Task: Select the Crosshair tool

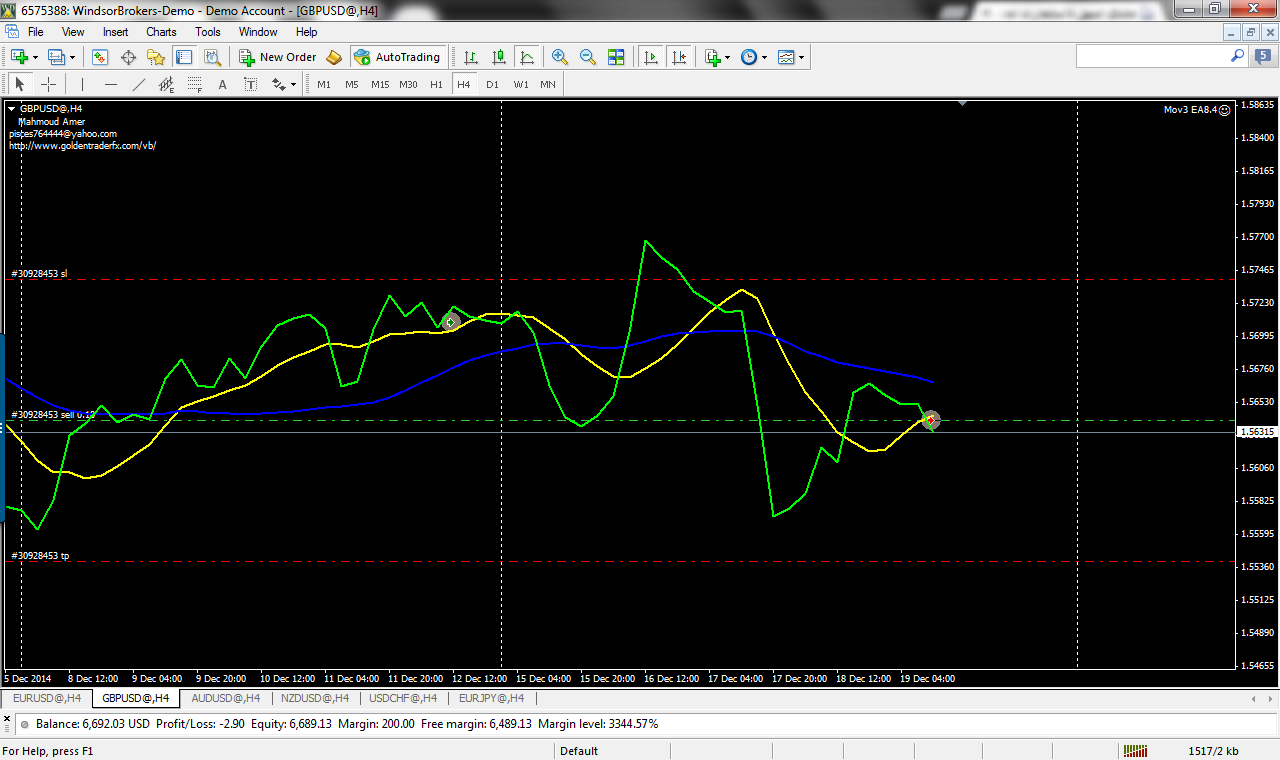Action: click(x=48, y=84)
